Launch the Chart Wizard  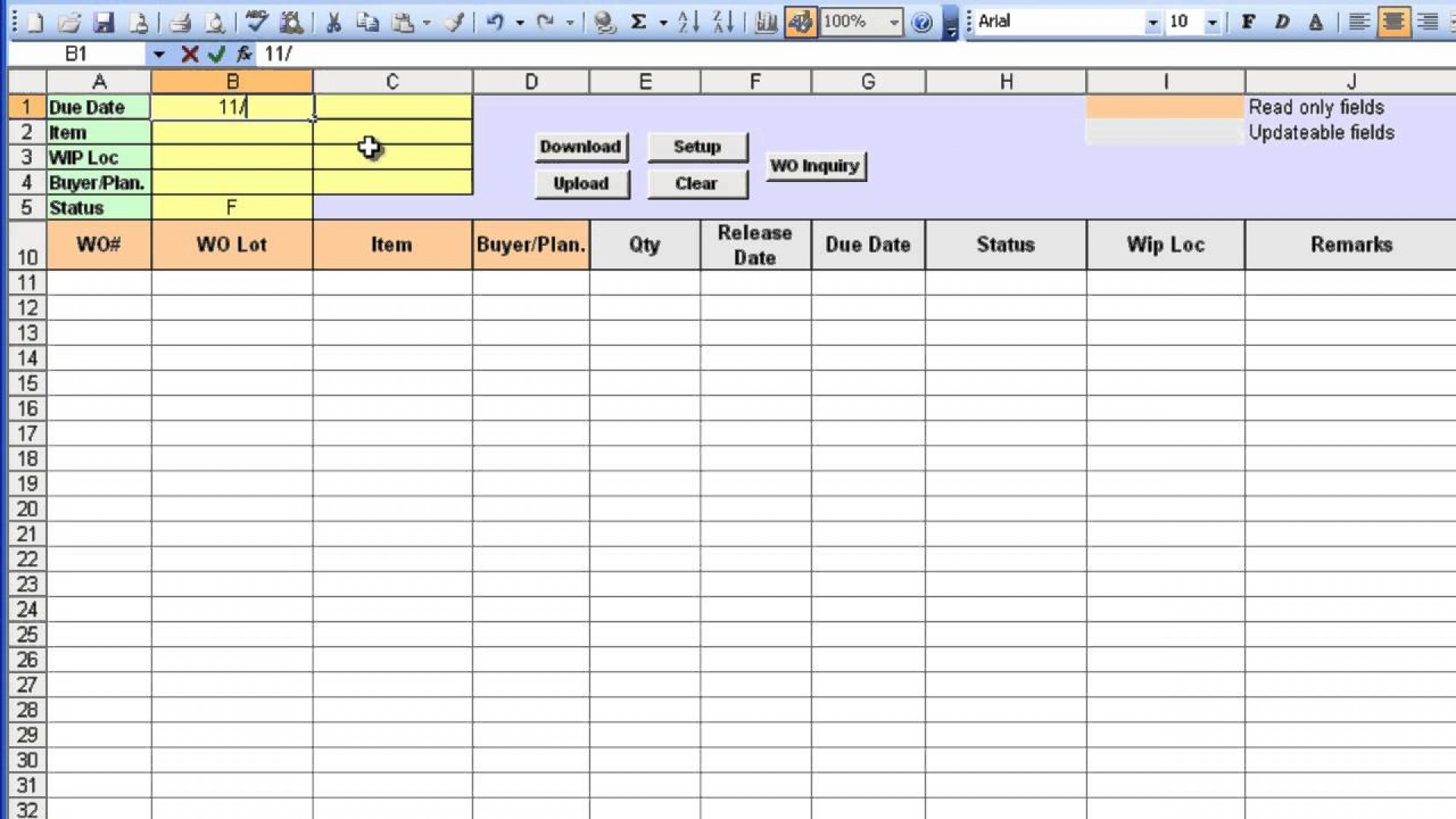tap(765, 22)
